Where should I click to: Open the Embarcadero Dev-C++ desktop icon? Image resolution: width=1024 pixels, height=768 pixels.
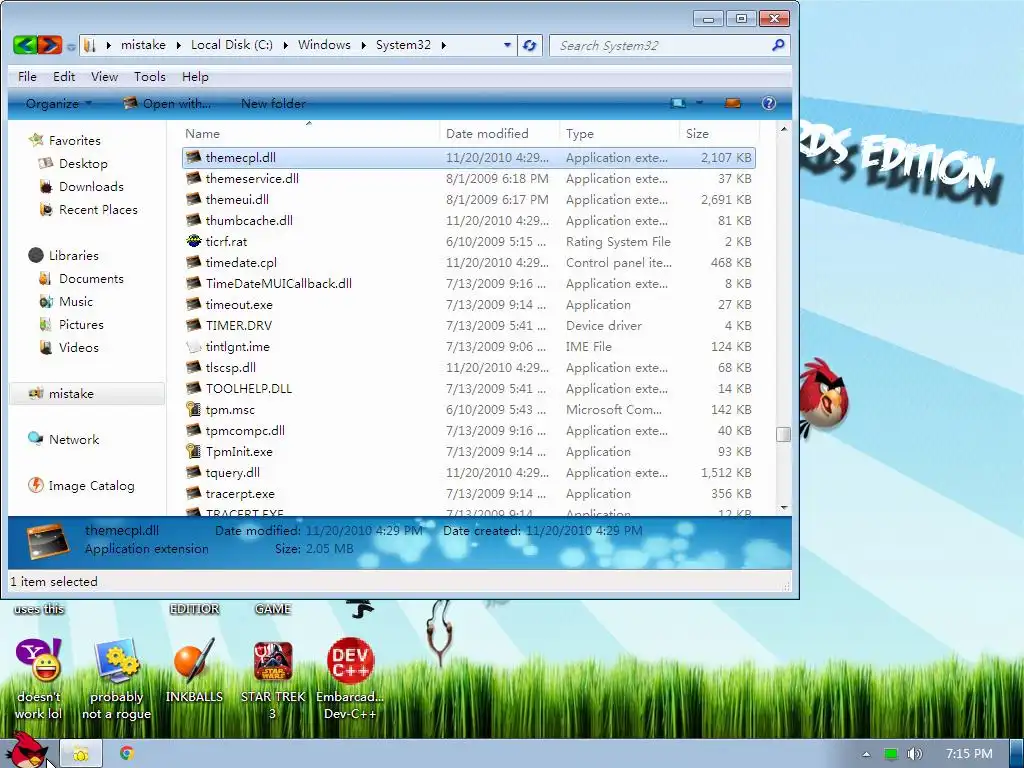tap(351, 661)
